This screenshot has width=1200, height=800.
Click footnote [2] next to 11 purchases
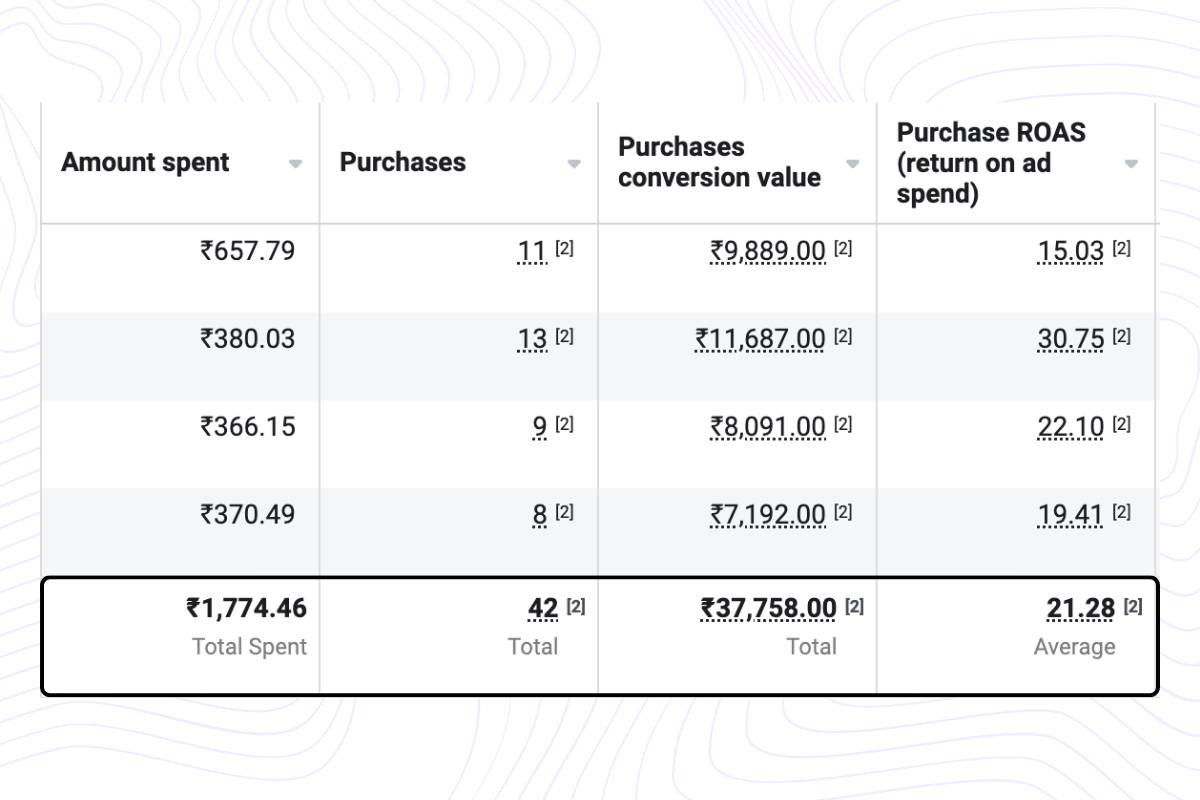pyautogui.click(x=564, y=249)
